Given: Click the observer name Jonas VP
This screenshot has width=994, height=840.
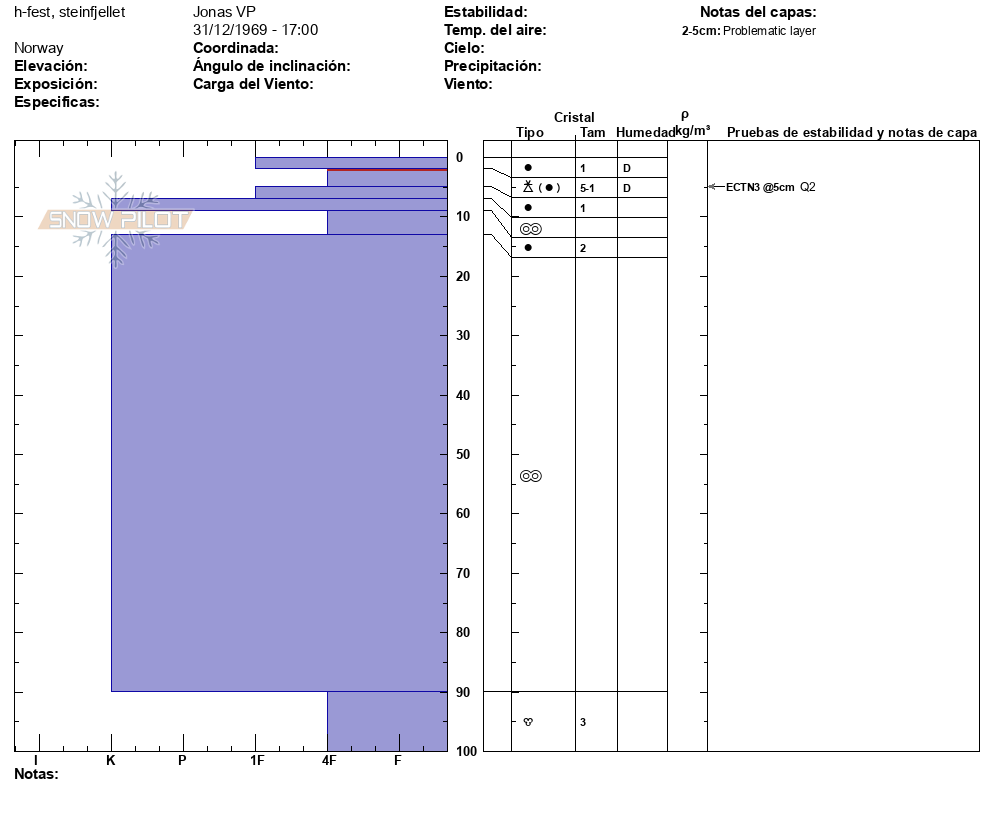Looking at the screenshot, I should (224, 12).
